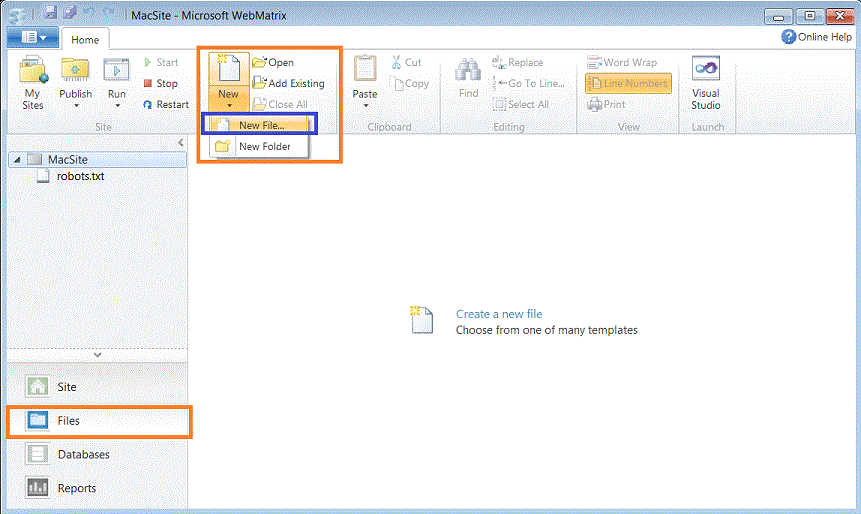Restart the site server
This screenshot has height=514, width=861.
point(166,104)
